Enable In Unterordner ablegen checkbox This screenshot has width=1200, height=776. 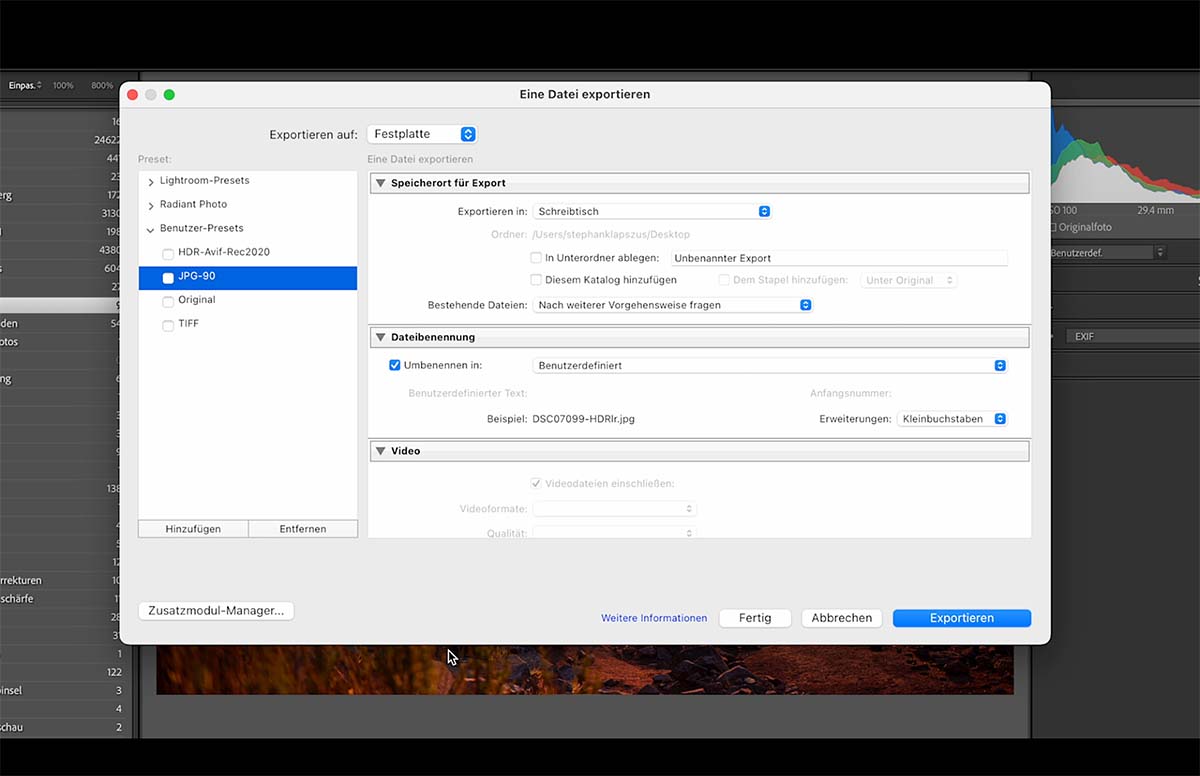[536, 258]
